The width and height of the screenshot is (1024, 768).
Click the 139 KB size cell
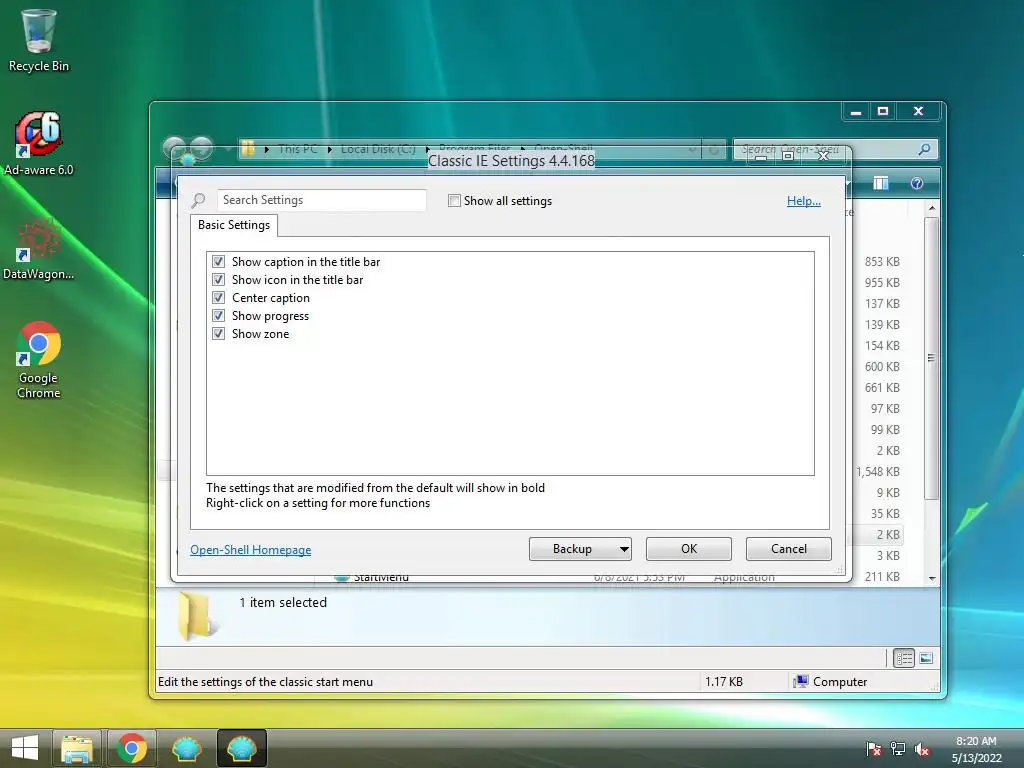882,325
